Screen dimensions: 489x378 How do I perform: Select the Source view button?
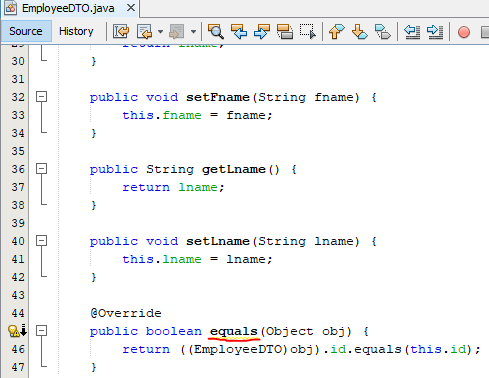tap(26, 31)
